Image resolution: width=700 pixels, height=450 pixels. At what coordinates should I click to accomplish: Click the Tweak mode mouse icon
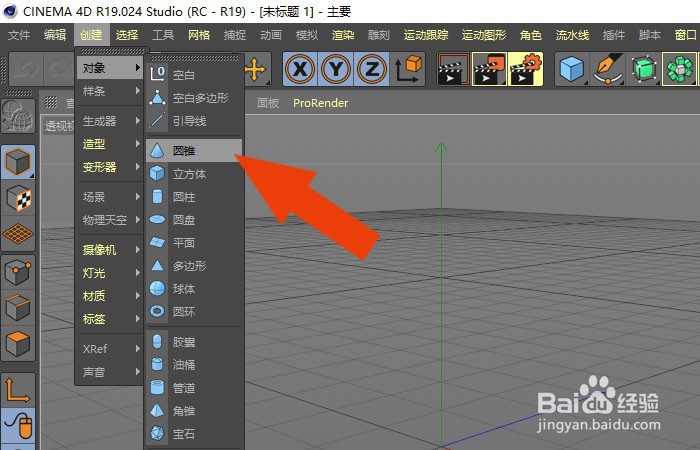pyautogui.click(x=18, y=425)
